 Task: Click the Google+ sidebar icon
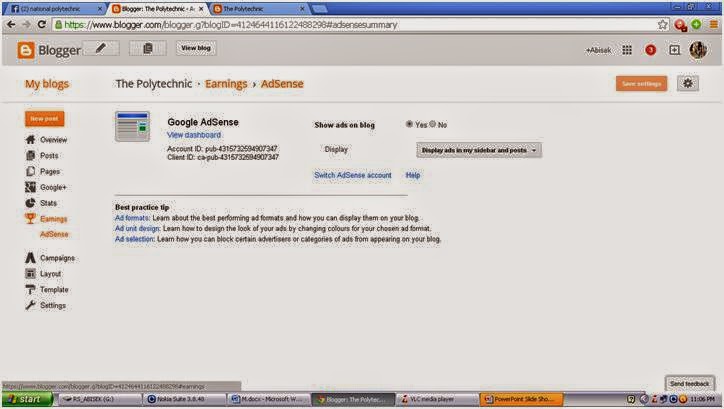30,187
